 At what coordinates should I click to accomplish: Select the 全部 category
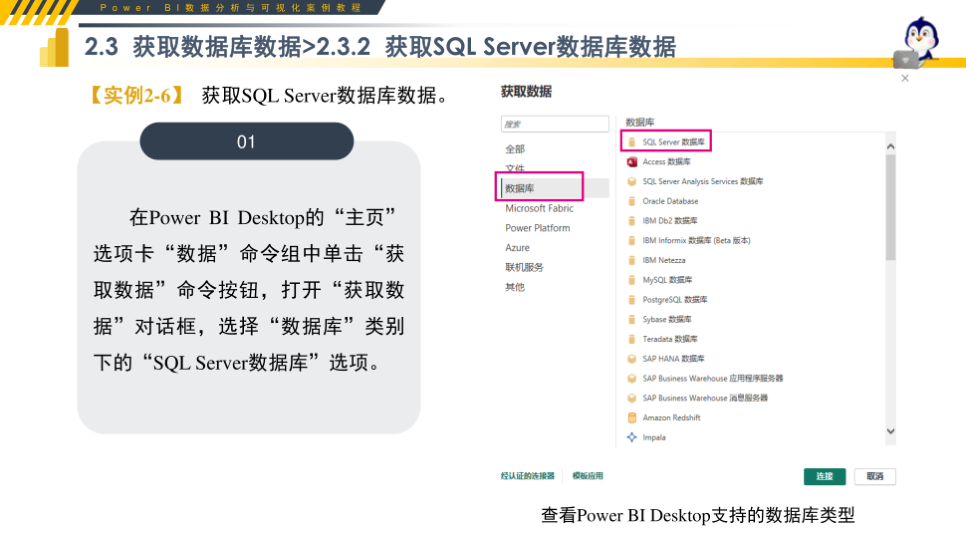pos(515,149)
